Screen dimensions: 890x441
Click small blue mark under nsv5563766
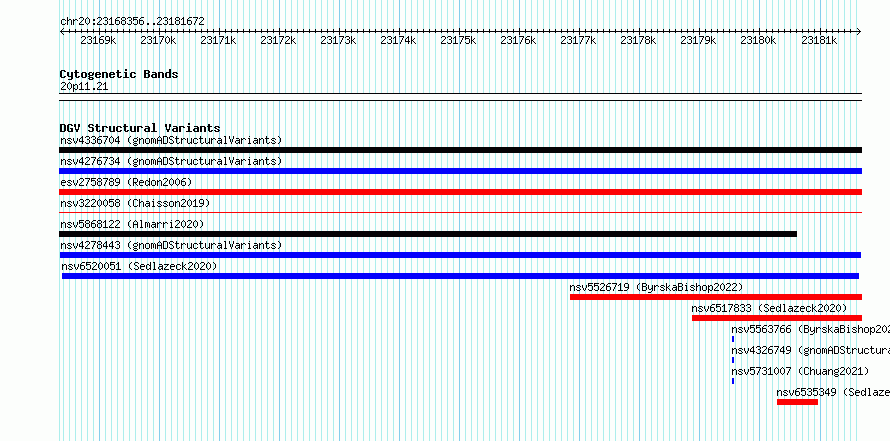(x=733, y=339)
